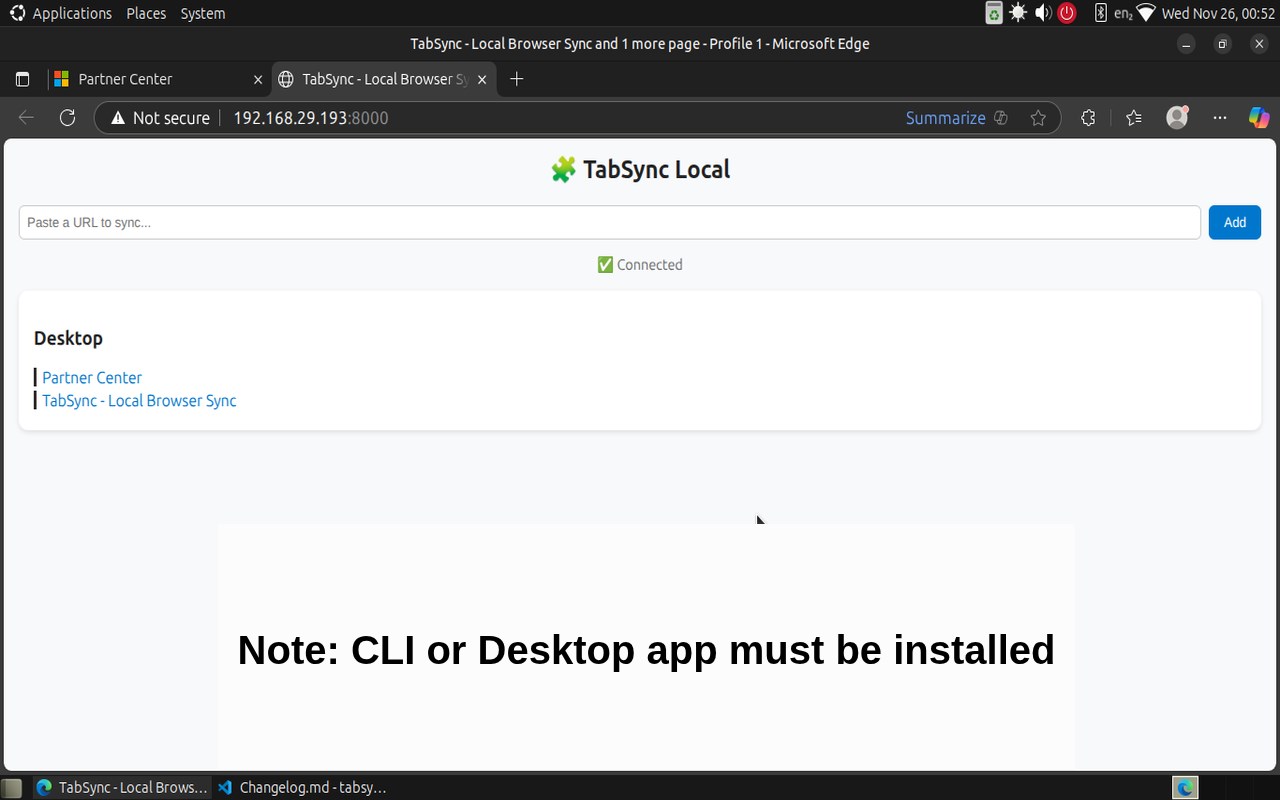
Task: Open the TabSync - Local Browser Sync link
Action: click(x=139, y=400)
